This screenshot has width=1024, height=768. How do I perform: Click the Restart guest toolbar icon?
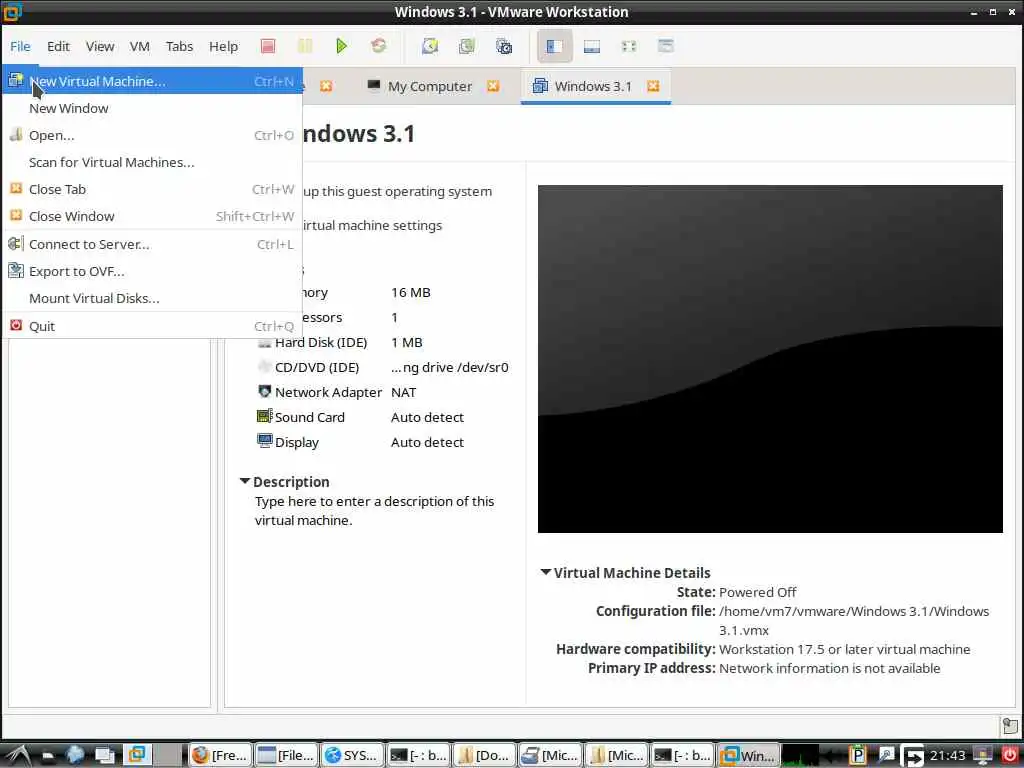(378, 46)
